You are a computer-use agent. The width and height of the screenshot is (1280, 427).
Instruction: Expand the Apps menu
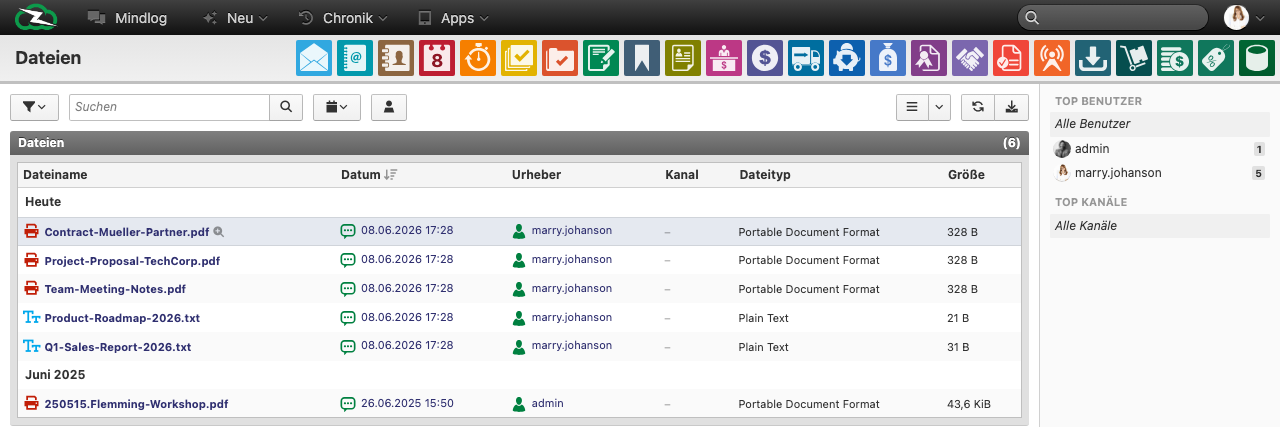[453, 18]
